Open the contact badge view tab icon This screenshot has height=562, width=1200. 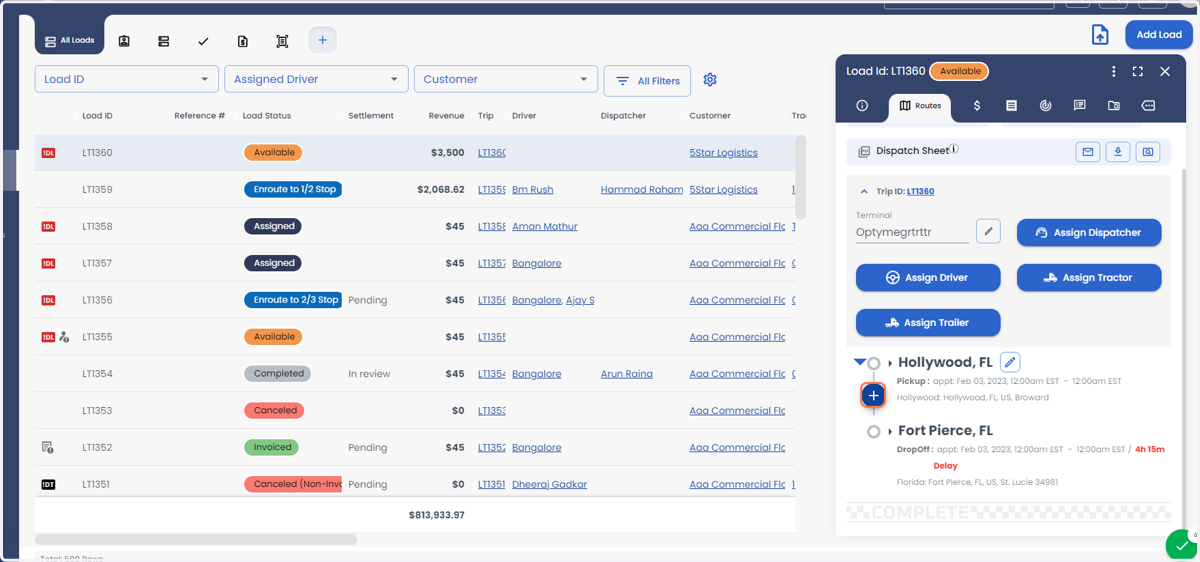click(124, 41)
